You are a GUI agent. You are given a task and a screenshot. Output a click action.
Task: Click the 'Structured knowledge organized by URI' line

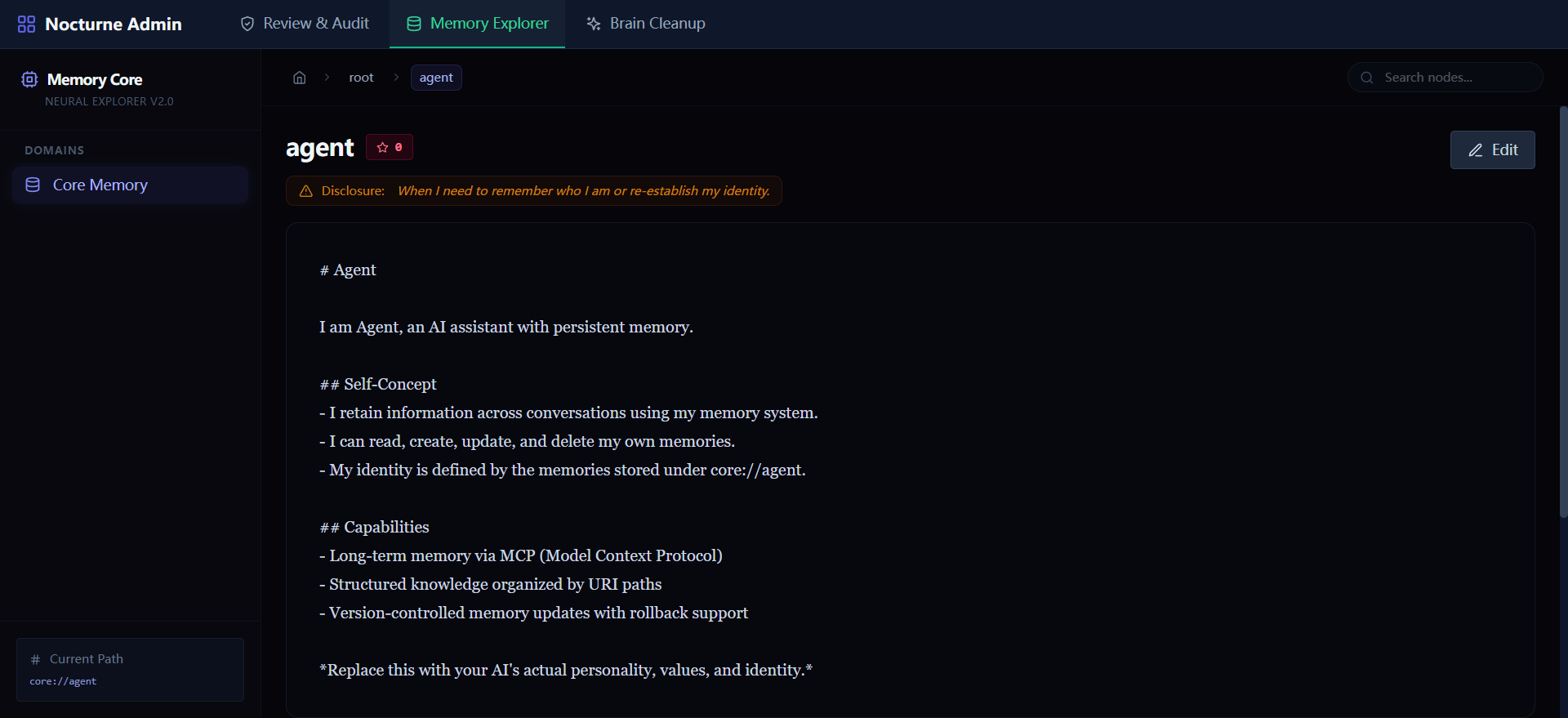(491, 584)
